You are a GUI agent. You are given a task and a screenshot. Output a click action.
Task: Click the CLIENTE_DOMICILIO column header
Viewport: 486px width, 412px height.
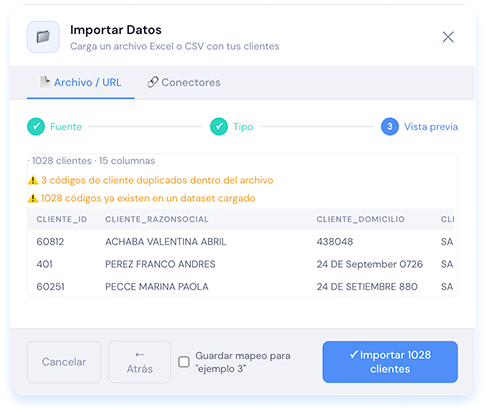pos(361,219)
